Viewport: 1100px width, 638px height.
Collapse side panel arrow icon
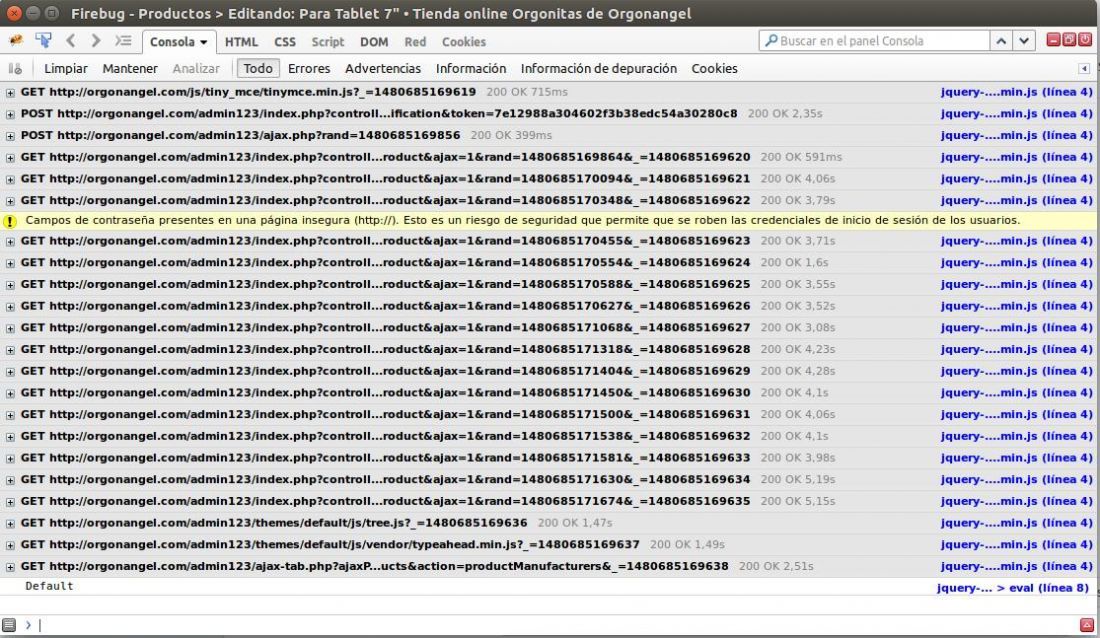[x=1084, y=68]
